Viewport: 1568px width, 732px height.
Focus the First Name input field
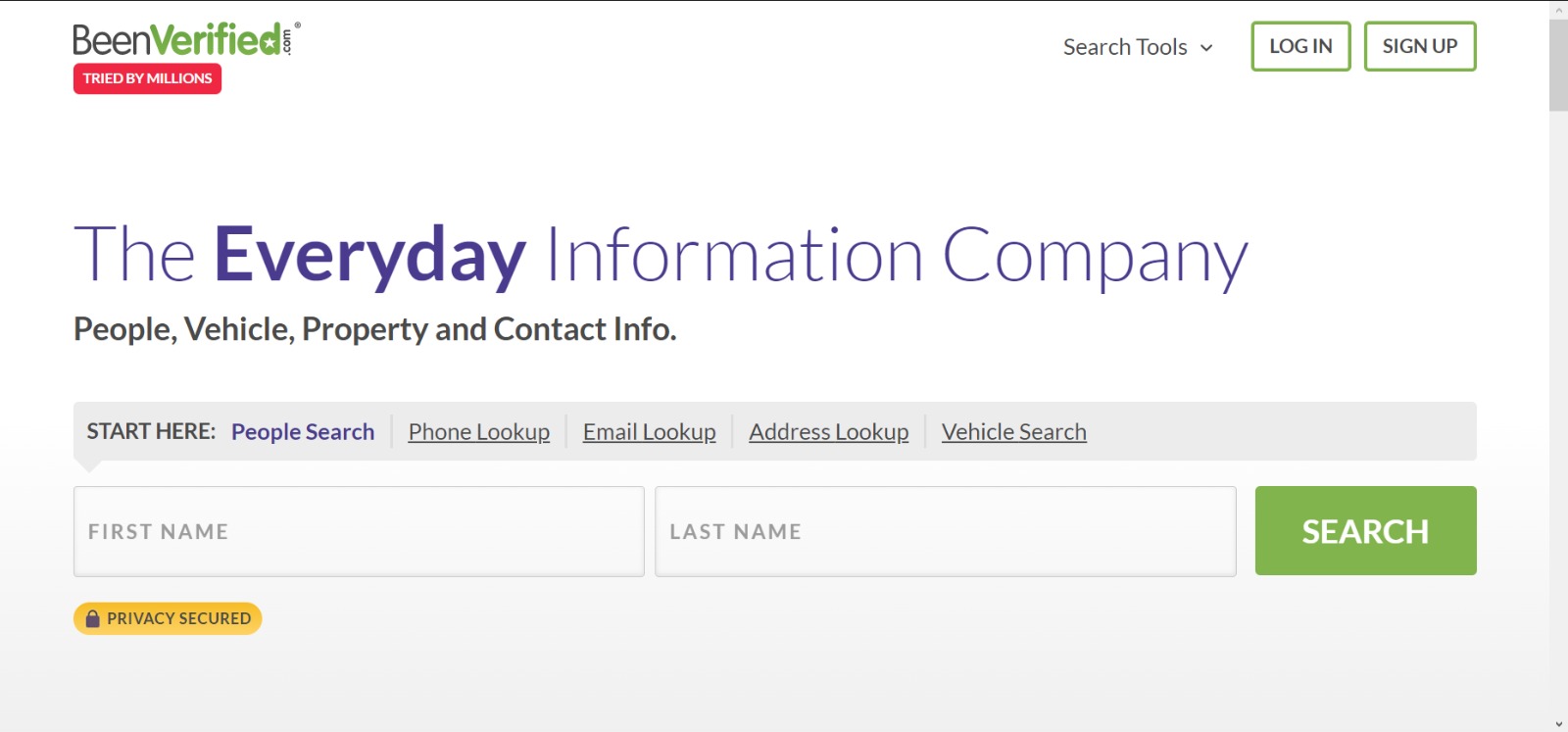(x=359, y=531)
